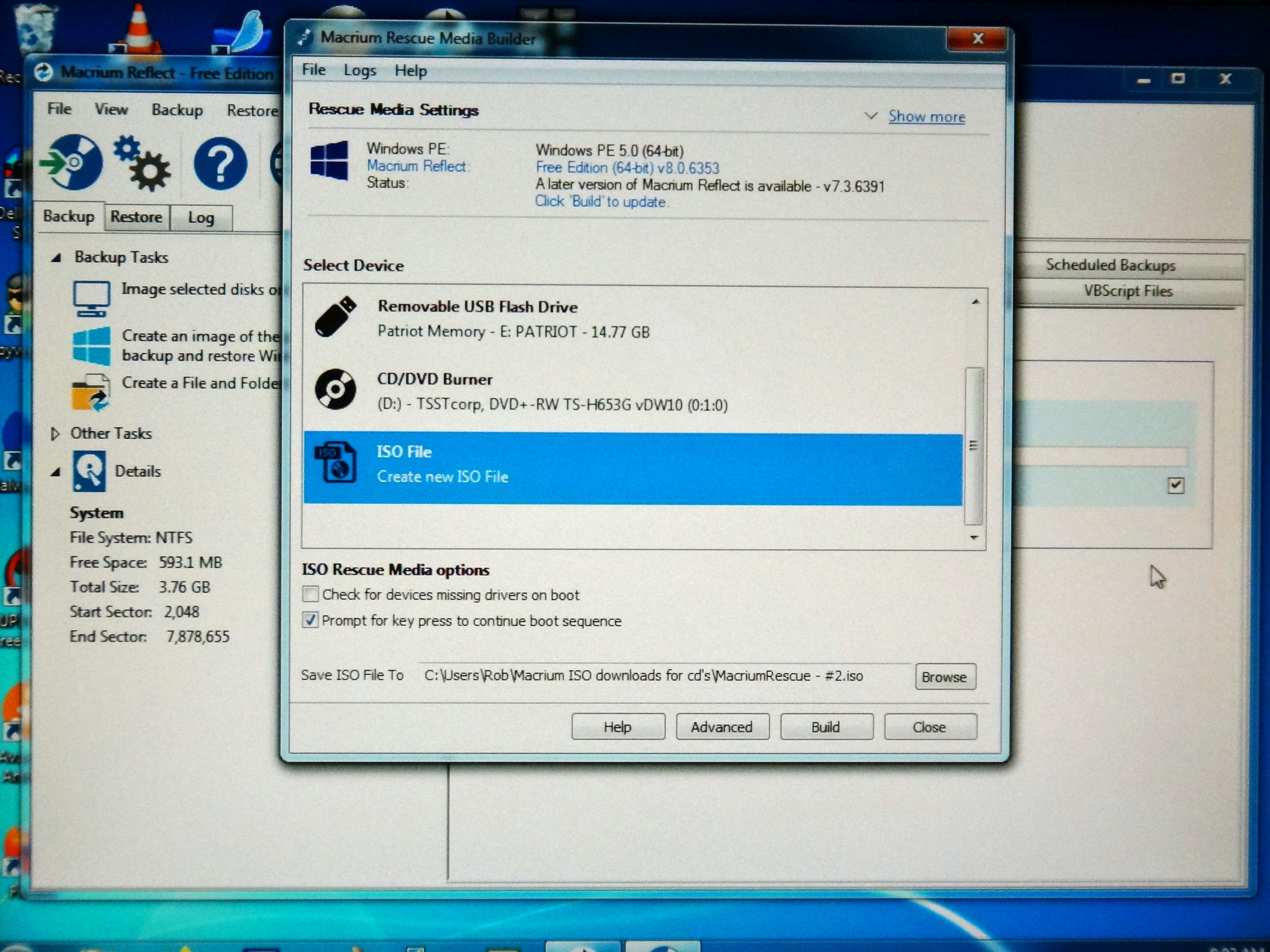Click the backup disc toolbar icon in Macrium Reflect
This screenshot has width=1270, height=952.
[71, 163]
